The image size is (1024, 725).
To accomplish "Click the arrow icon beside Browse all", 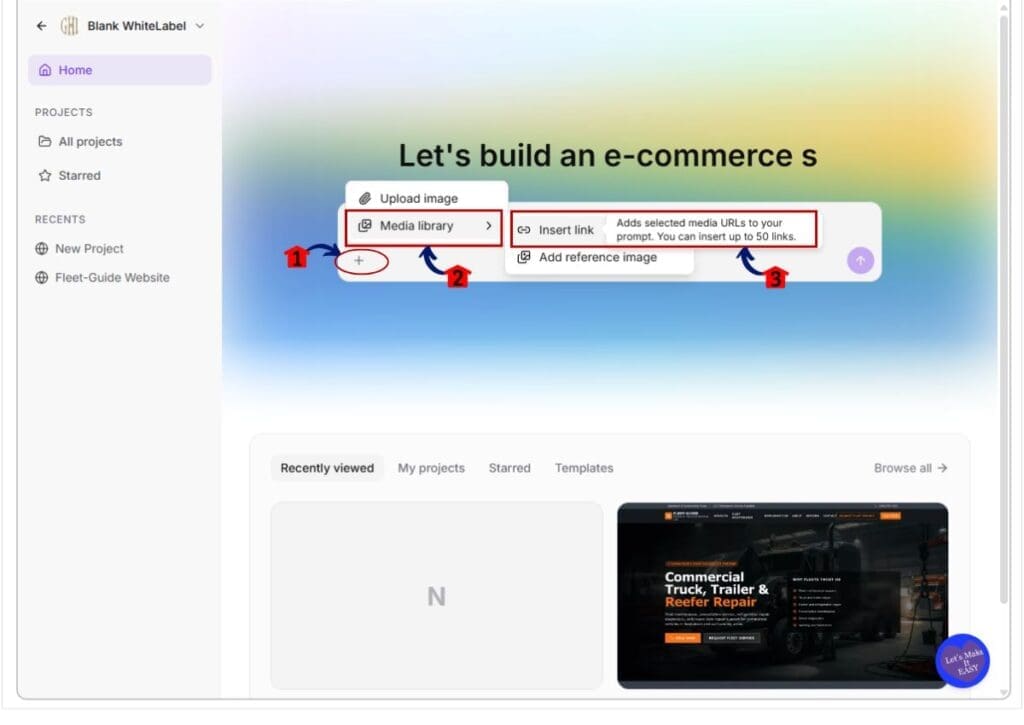I will [942, 468].
